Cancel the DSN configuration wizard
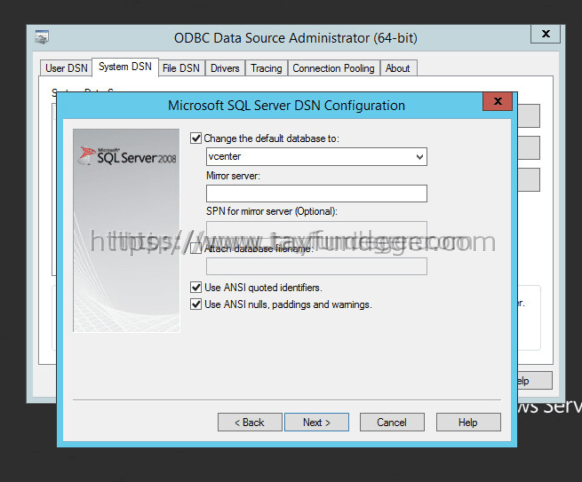The image size is (582, 482). click(x=392, y=422)
